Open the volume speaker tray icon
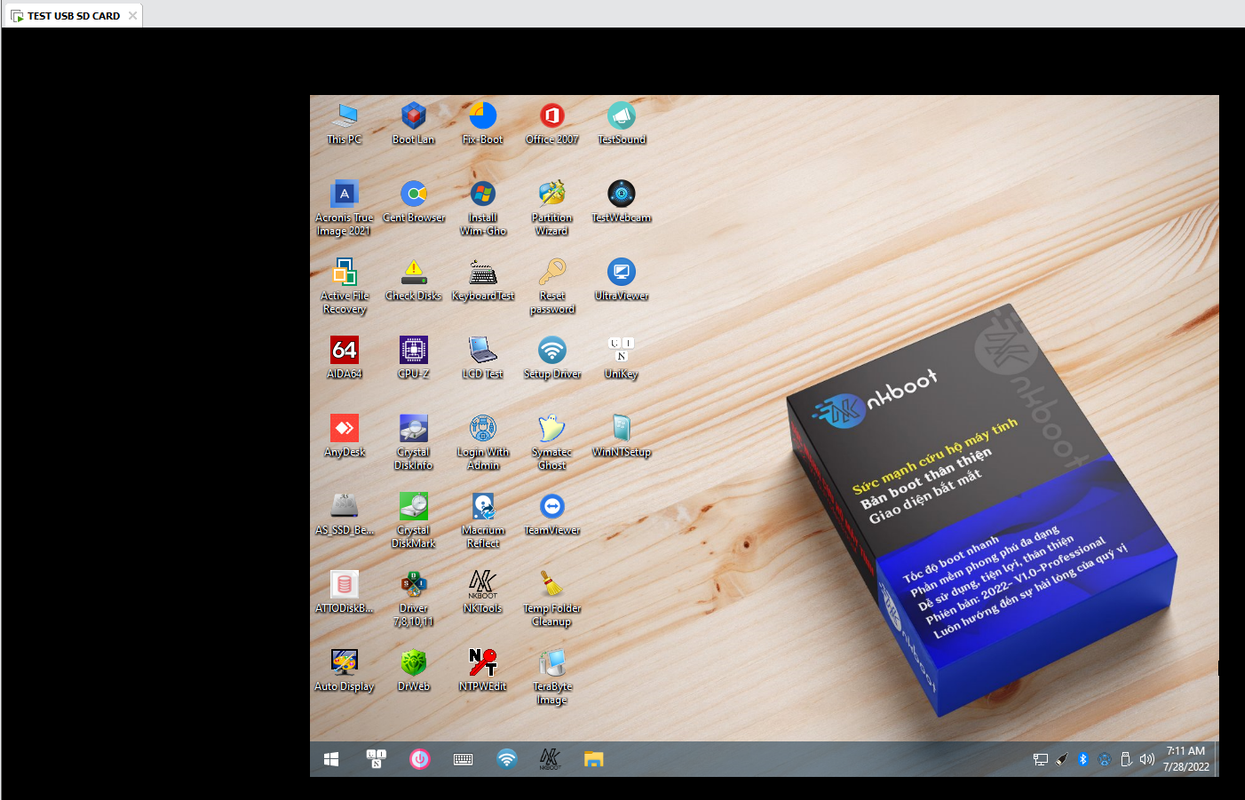The height and width of the screenshot is (800, 1245). pyautogui.click(x=1146, y=759)
